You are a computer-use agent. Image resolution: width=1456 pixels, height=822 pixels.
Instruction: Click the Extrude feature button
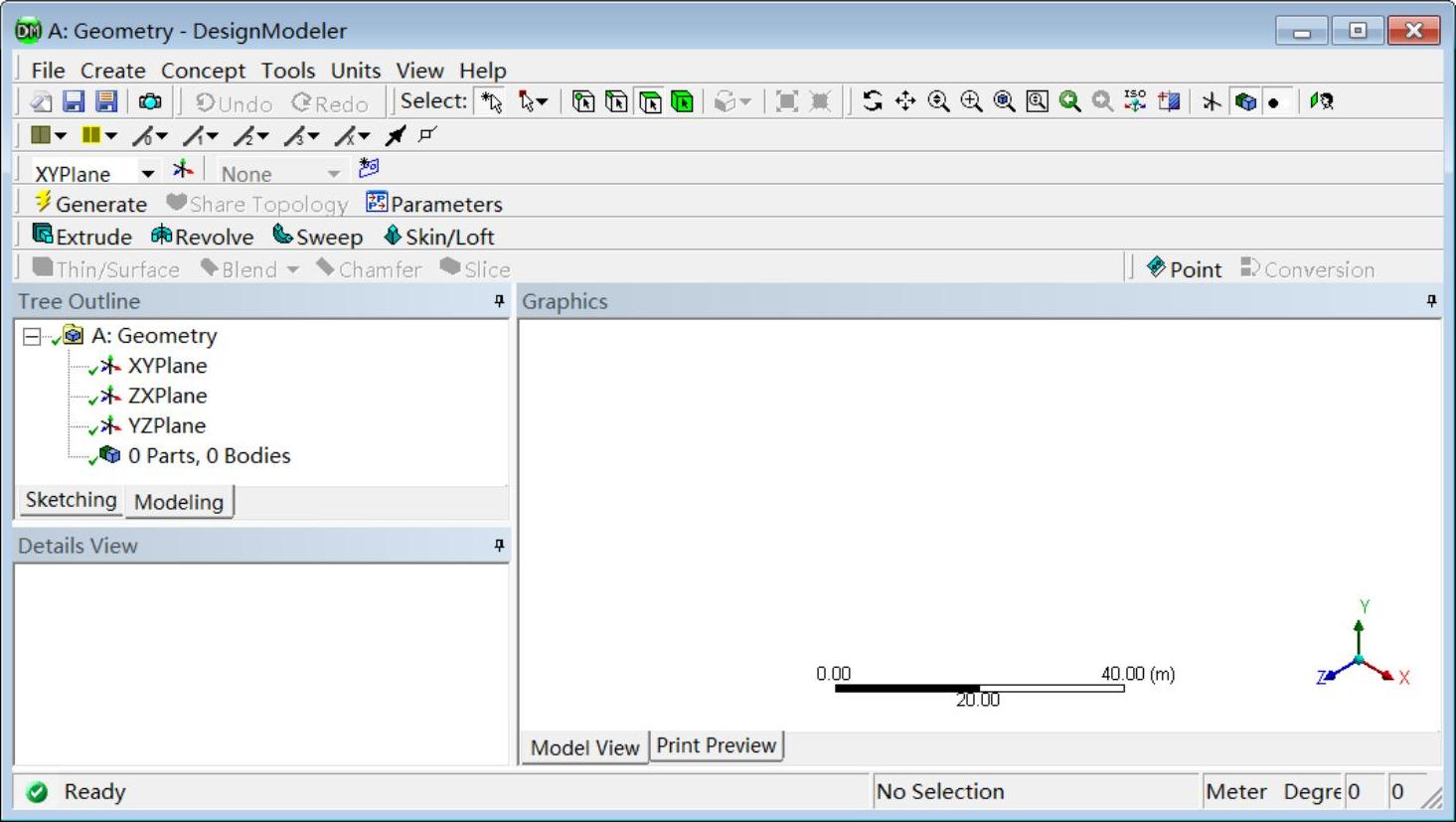(x=82, y=237)
